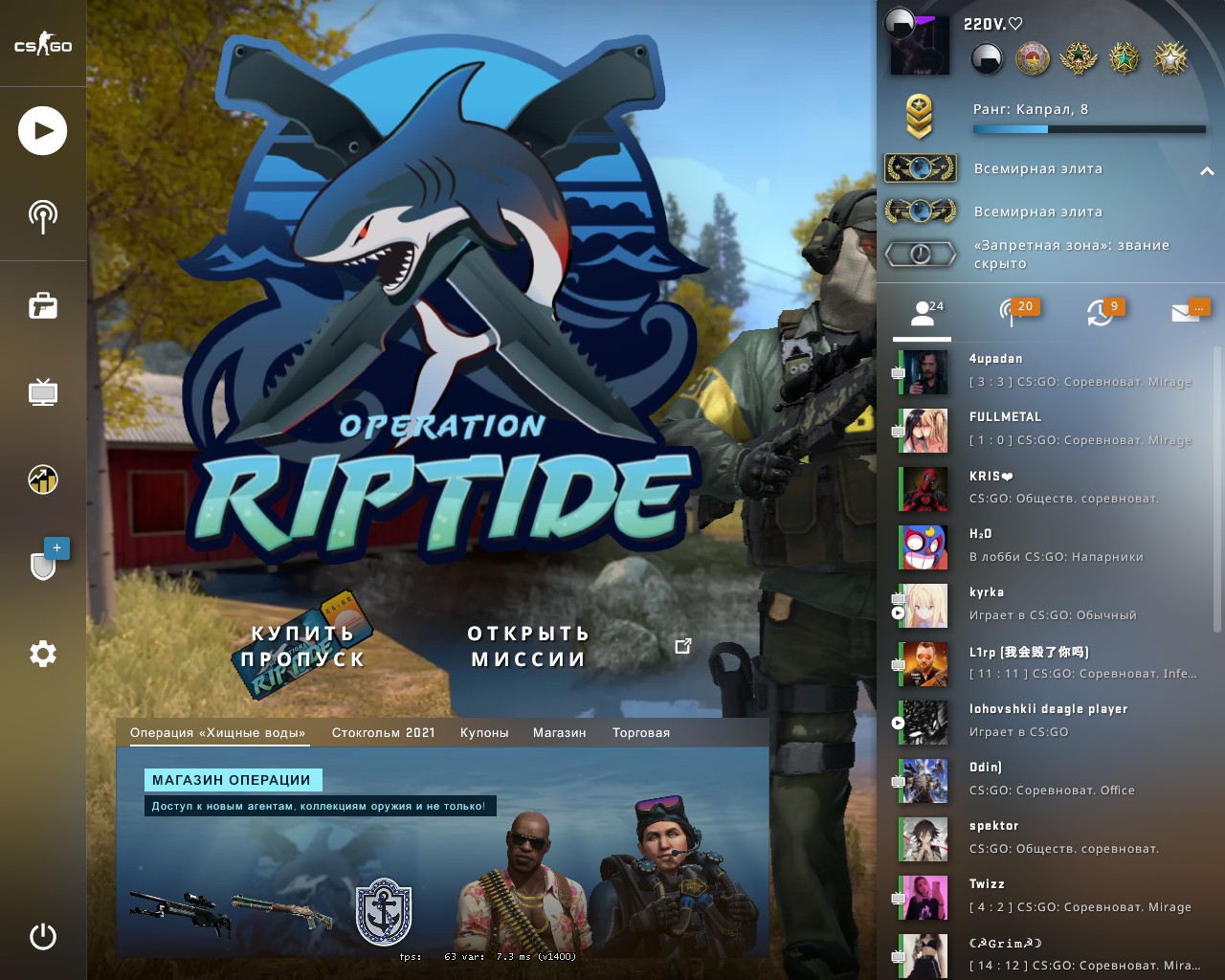Open the Watch TV icon in the sidebar
The image size is (1225, 980).
43,391
